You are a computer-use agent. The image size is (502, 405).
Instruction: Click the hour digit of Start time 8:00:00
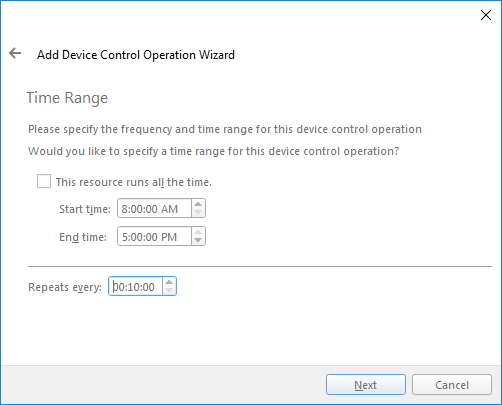pos(124,209)
